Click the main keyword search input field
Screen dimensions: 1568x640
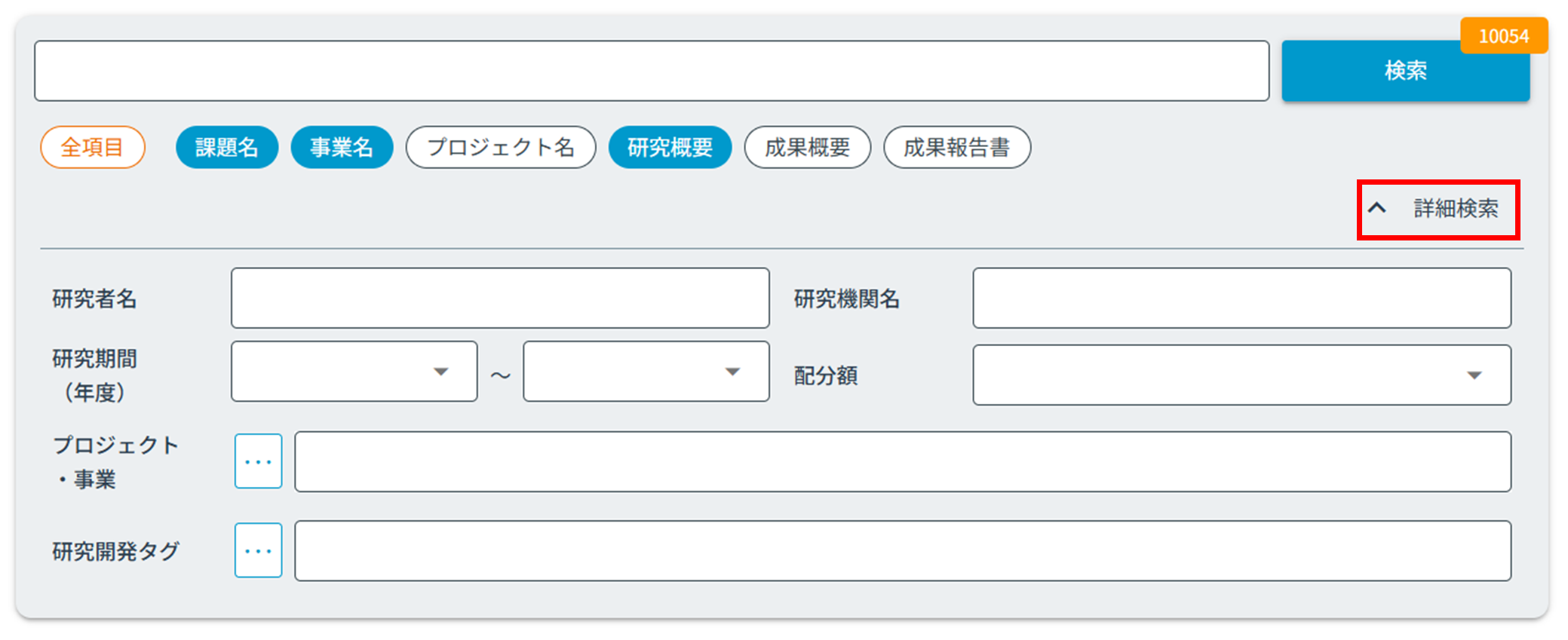point(652,71)
